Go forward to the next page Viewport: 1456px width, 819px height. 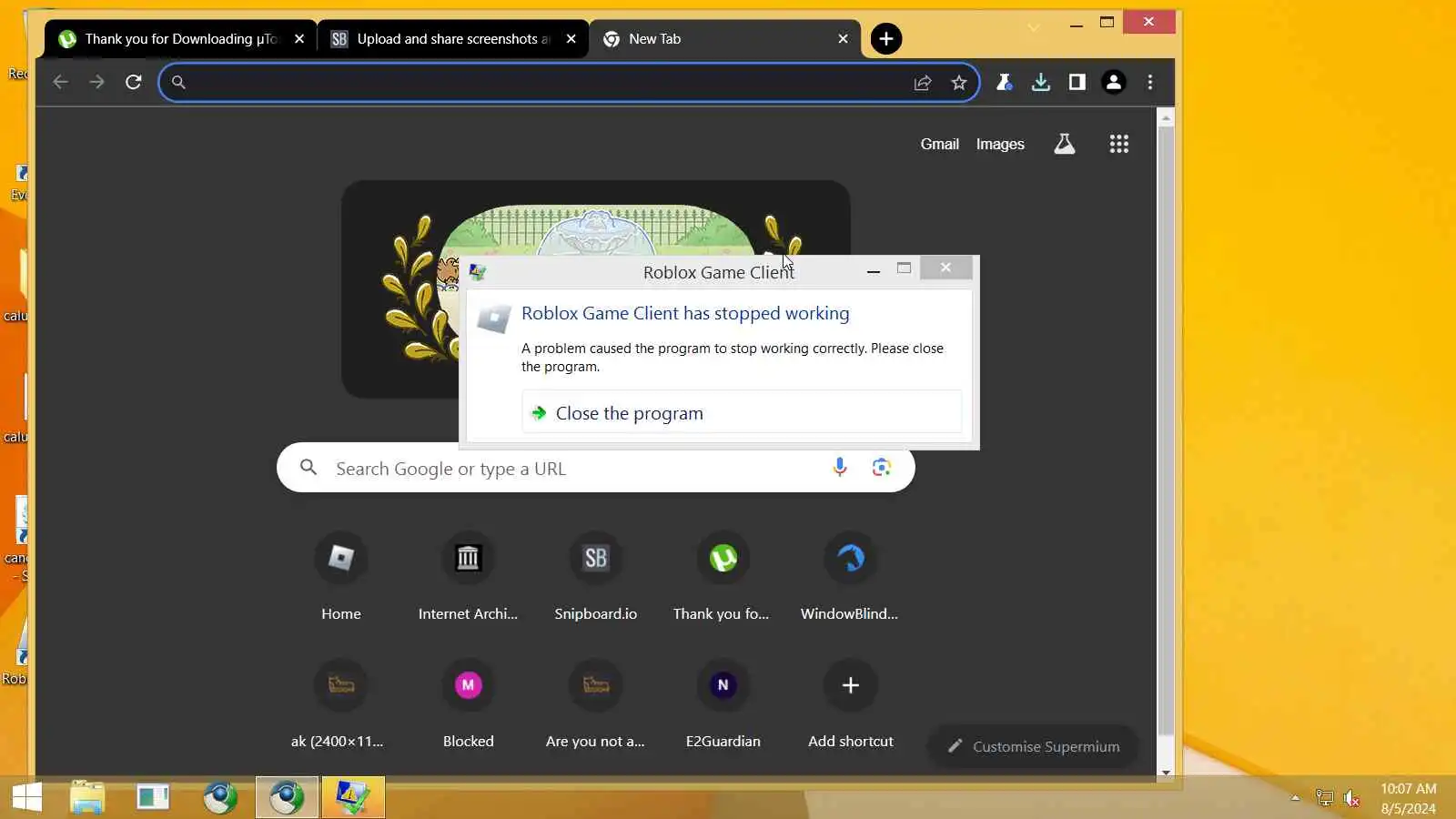(96, 82)
